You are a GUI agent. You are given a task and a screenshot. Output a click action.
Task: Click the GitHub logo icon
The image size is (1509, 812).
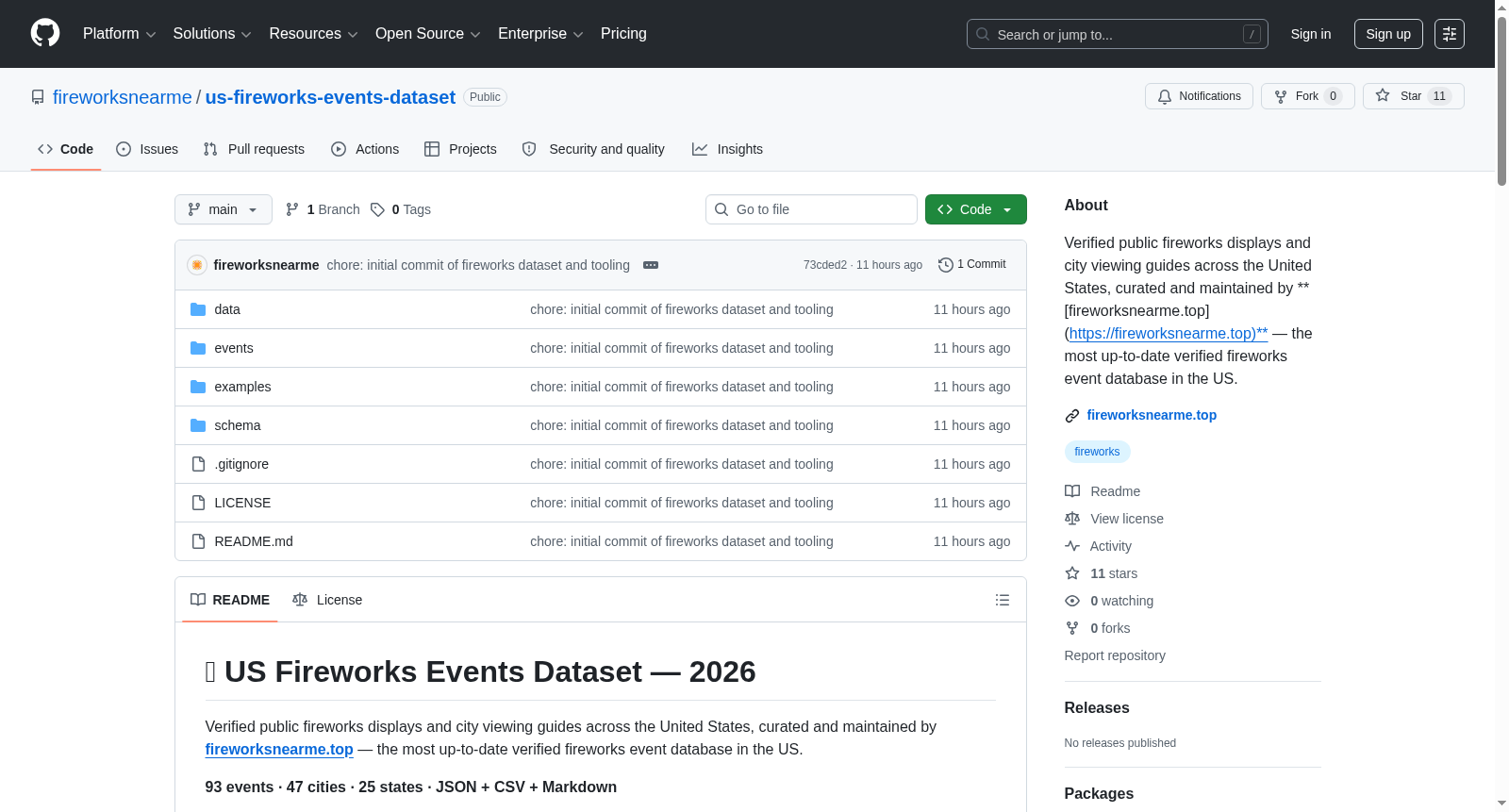45,33
